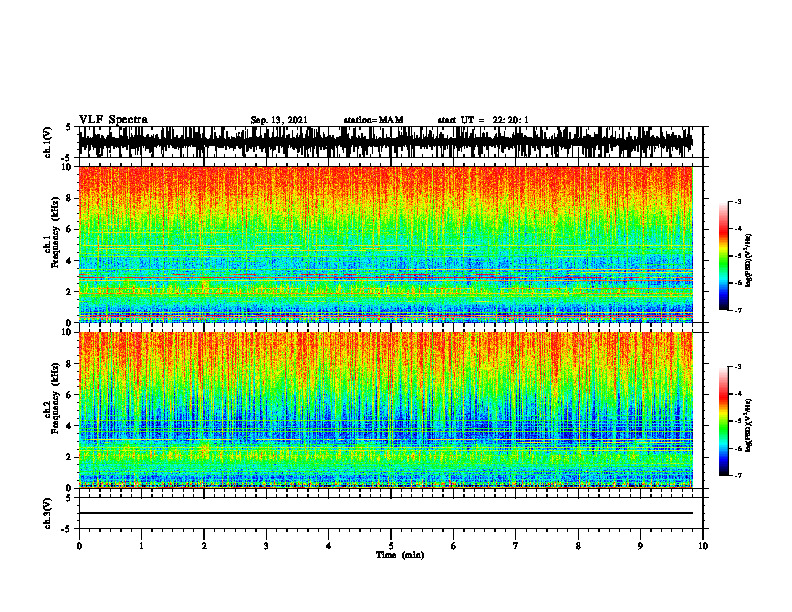Click time axis tick label "5"

[391, 546]
